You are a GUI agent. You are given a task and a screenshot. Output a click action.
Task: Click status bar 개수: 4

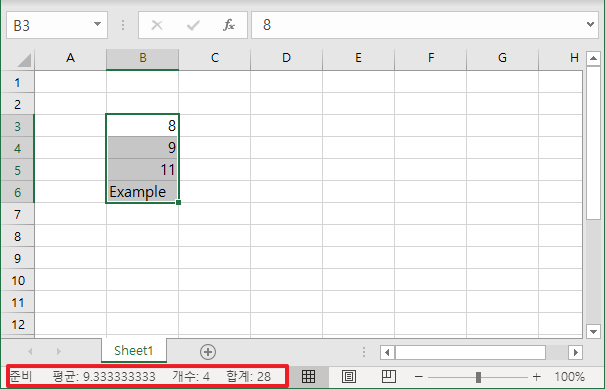191,377
